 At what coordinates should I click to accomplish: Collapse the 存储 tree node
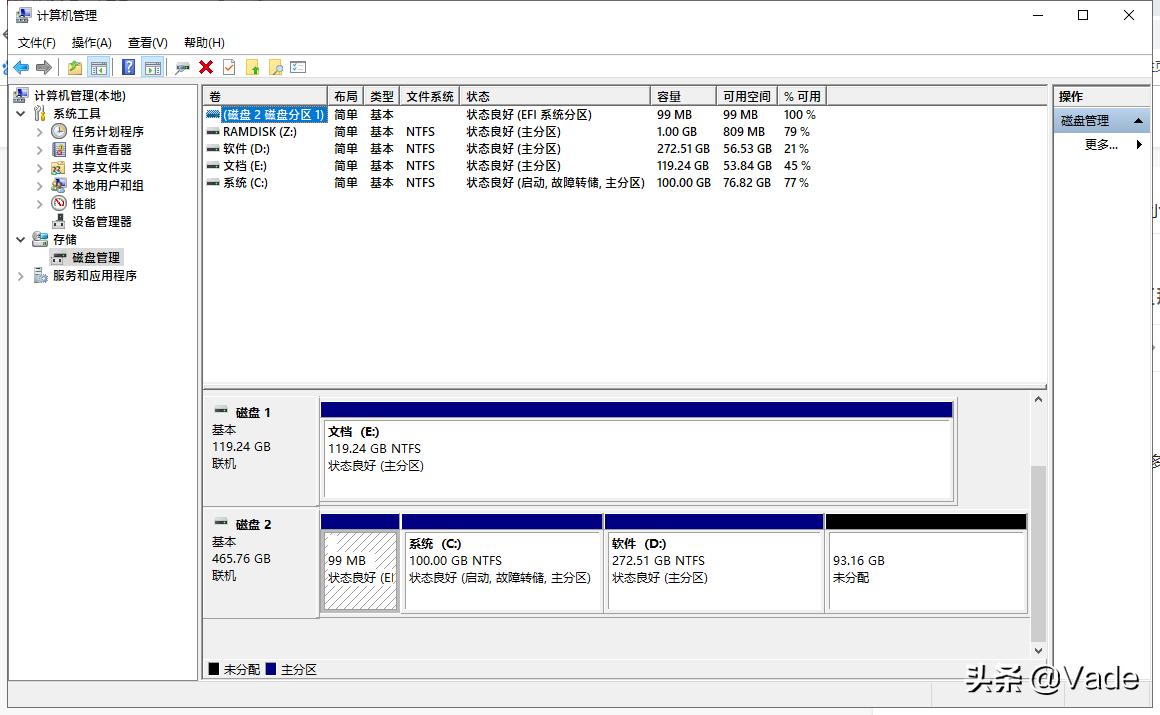21,239
